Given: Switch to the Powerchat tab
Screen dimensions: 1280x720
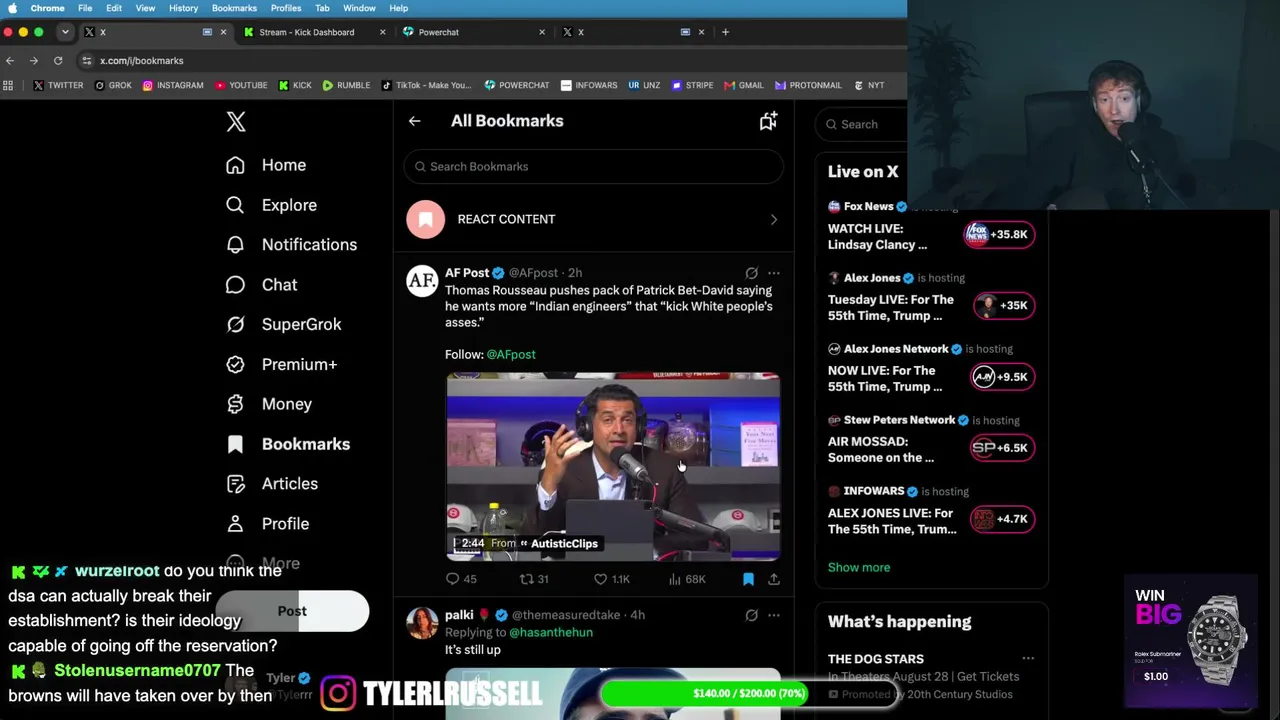Looking at the screenshot, I should 438,32.
